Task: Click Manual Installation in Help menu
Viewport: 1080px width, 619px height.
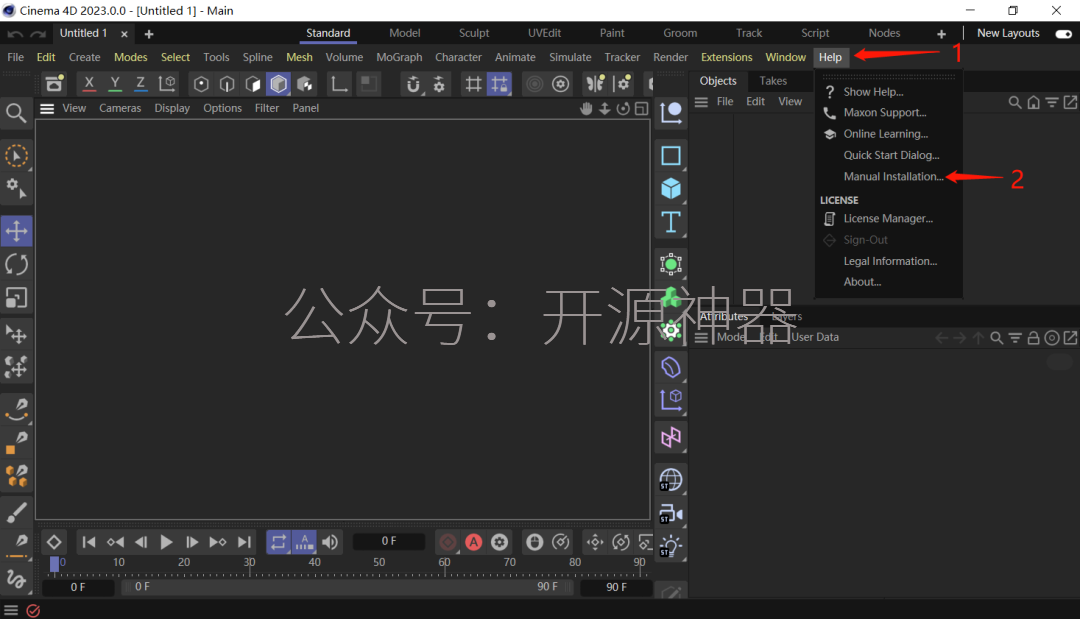Action: click(x=893, y=176)
